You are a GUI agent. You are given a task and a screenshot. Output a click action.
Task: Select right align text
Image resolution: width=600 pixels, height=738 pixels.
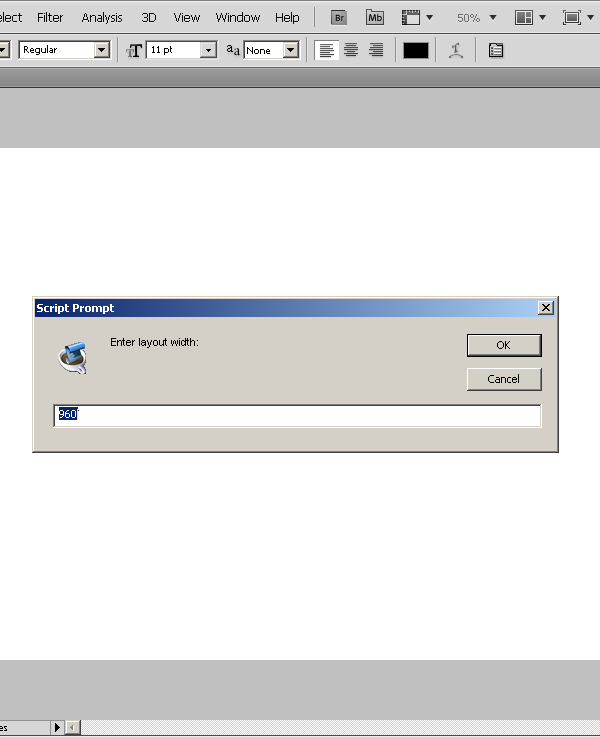(376, 50)
